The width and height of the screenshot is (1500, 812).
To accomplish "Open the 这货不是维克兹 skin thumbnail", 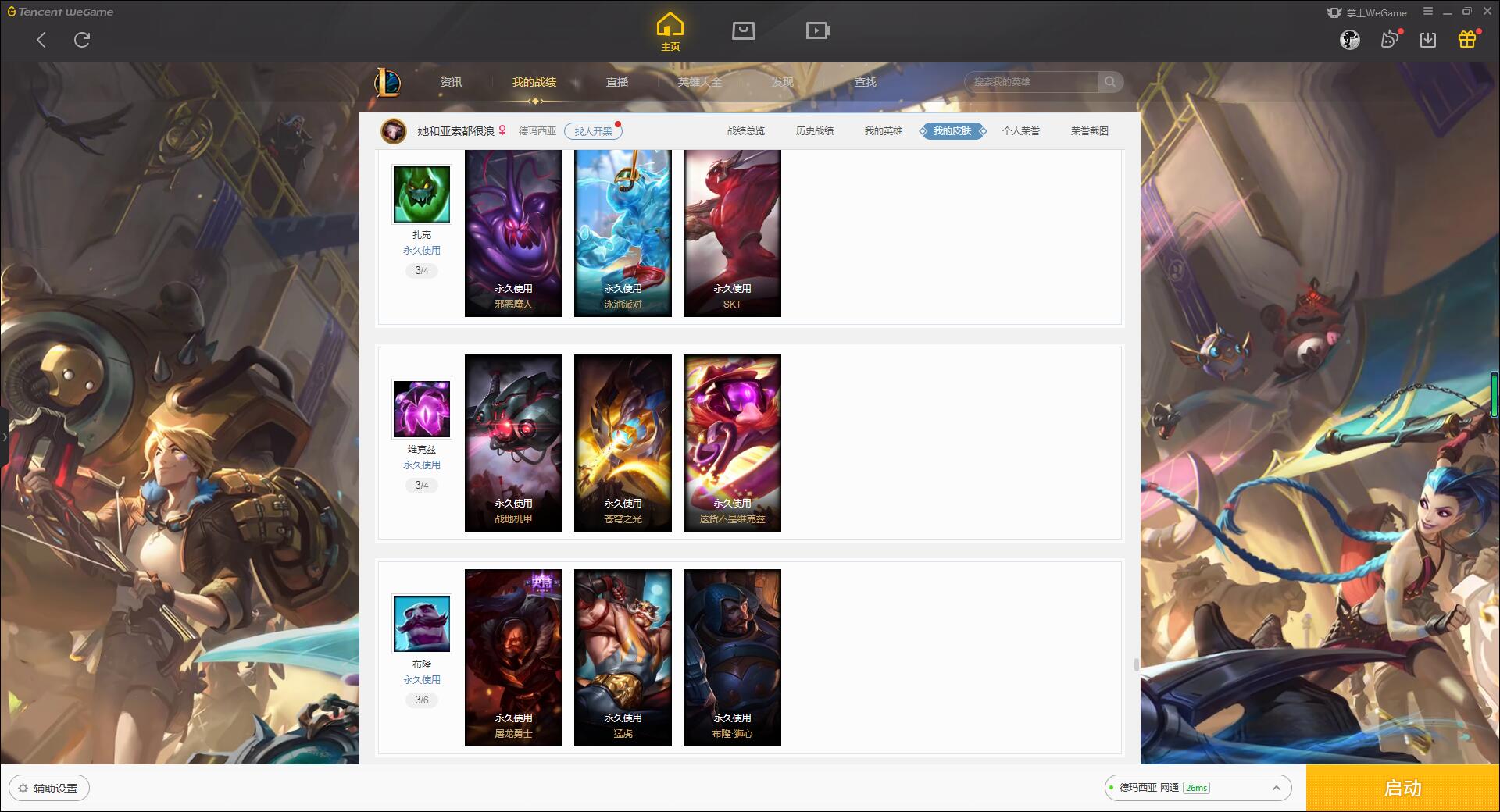I will tap(732, 443).
